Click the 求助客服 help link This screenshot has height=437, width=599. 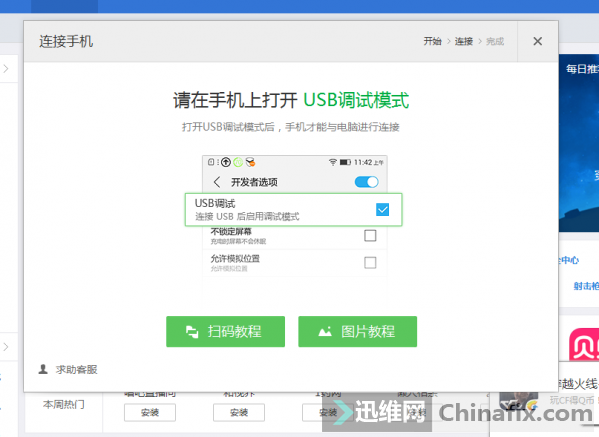[x=76, y=369]
